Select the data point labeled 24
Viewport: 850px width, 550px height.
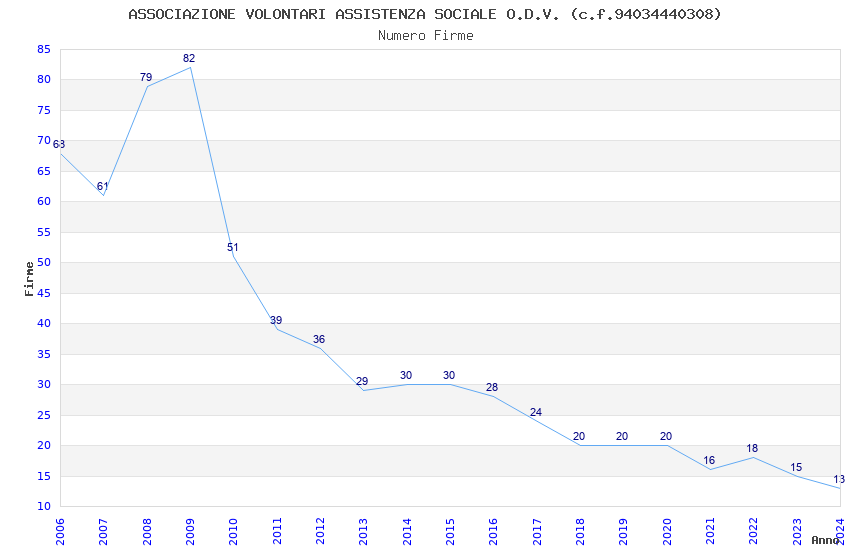pyautogui.click(x=536, y=412)
